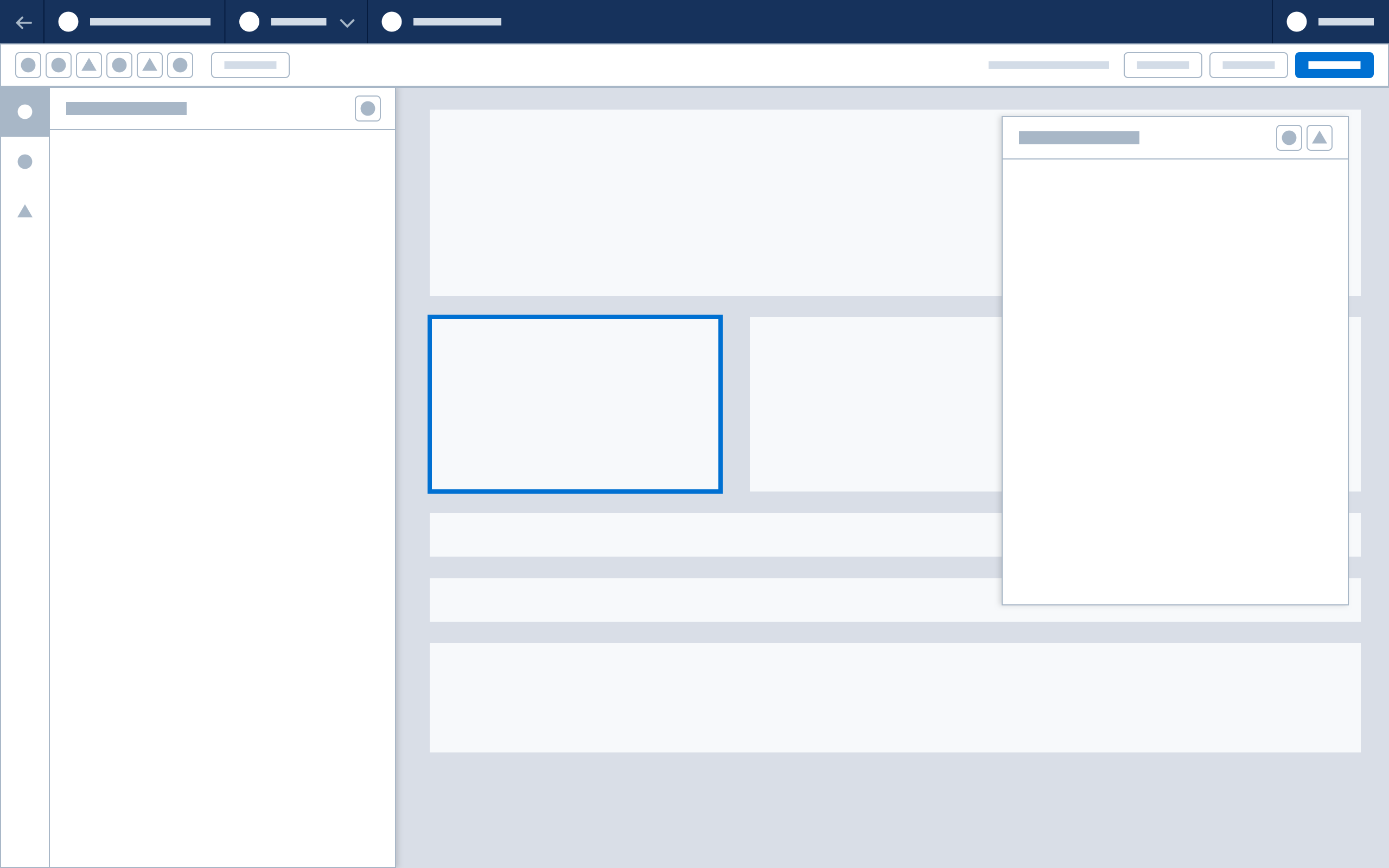The height and width of the screenshot is (868, 1389).
Task: Click the blue primary action button
Action: [1334, 65]
